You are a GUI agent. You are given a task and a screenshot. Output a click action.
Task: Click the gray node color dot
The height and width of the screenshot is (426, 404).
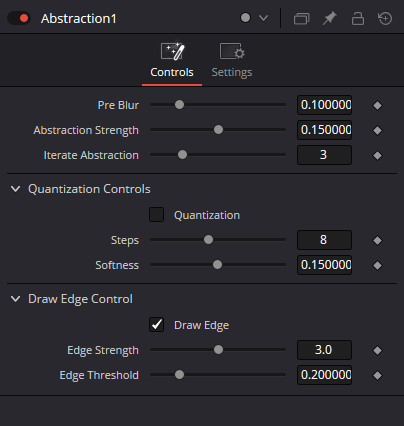coord(245,18)
